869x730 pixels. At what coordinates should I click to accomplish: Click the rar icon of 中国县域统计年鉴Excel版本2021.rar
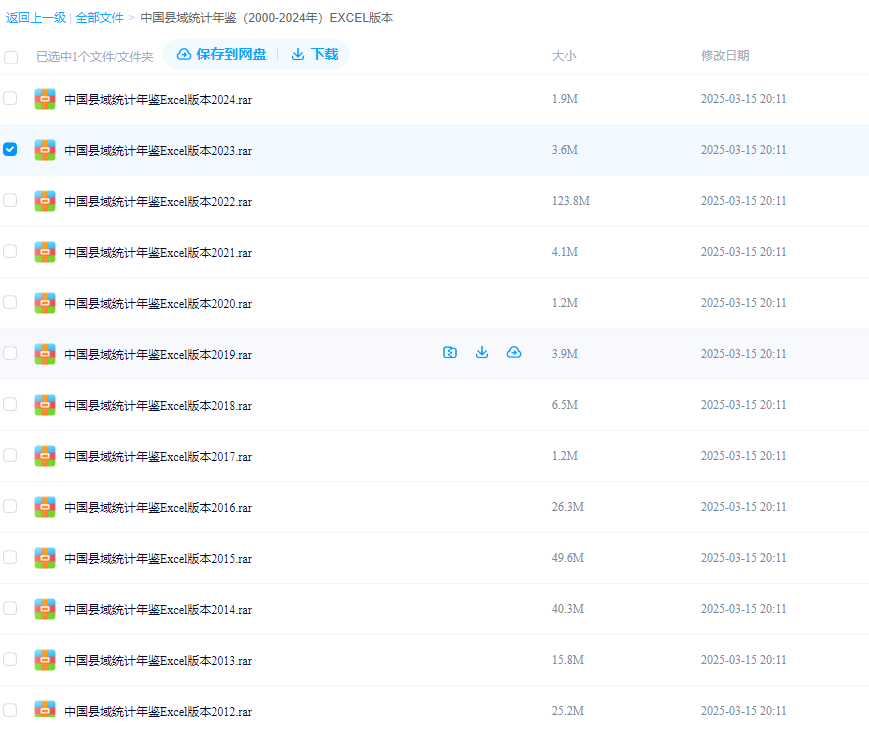click(x=45, y=252)
